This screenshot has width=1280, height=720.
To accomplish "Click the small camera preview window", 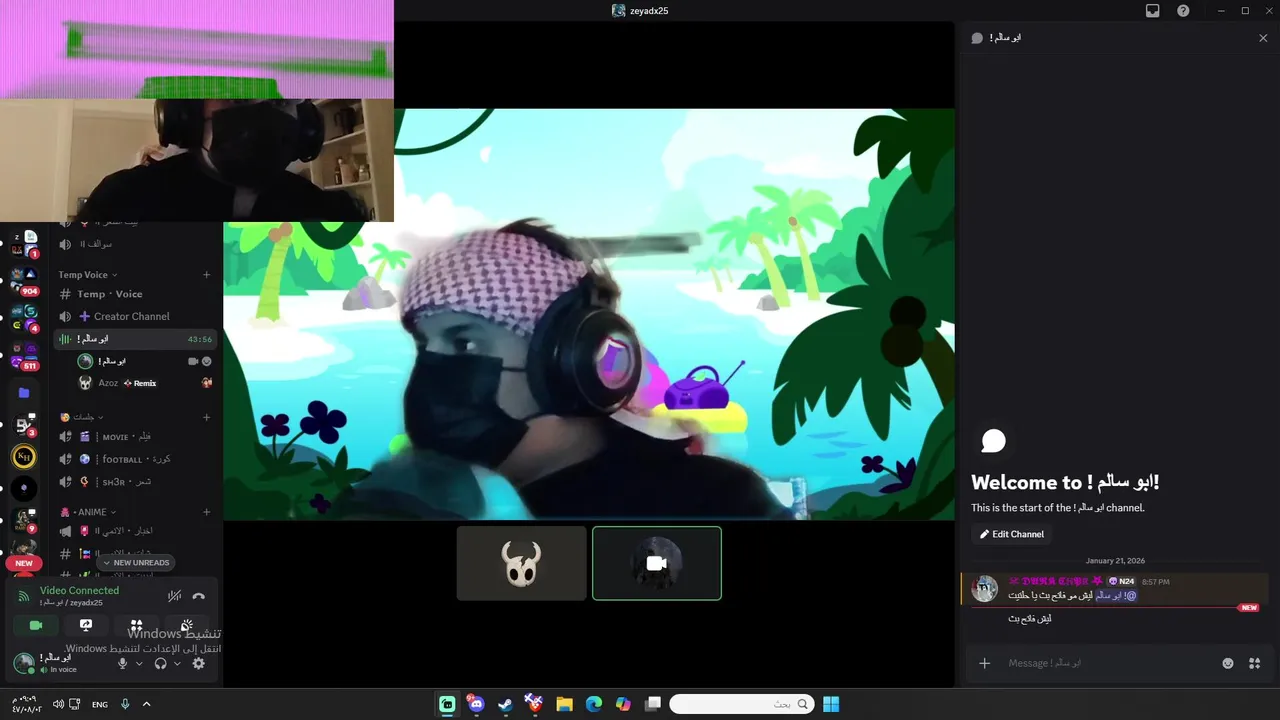I will [x=197, y=110].
